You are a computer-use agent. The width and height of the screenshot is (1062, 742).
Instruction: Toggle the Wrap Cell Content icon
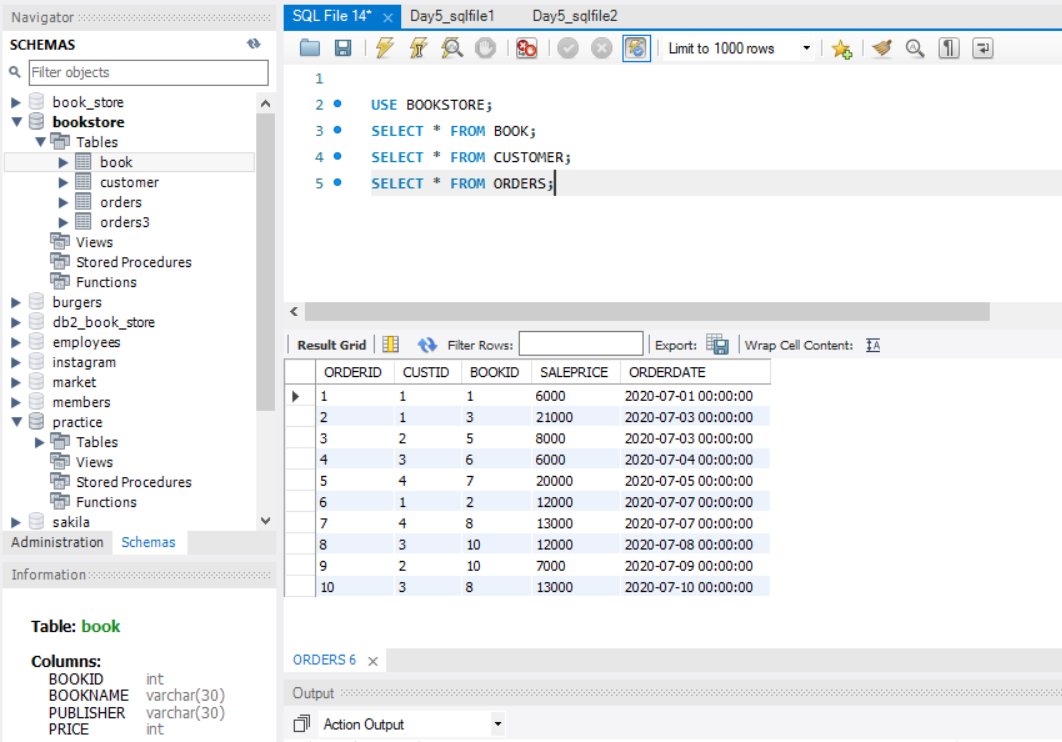pyautogui.click(x=873, y=345)
